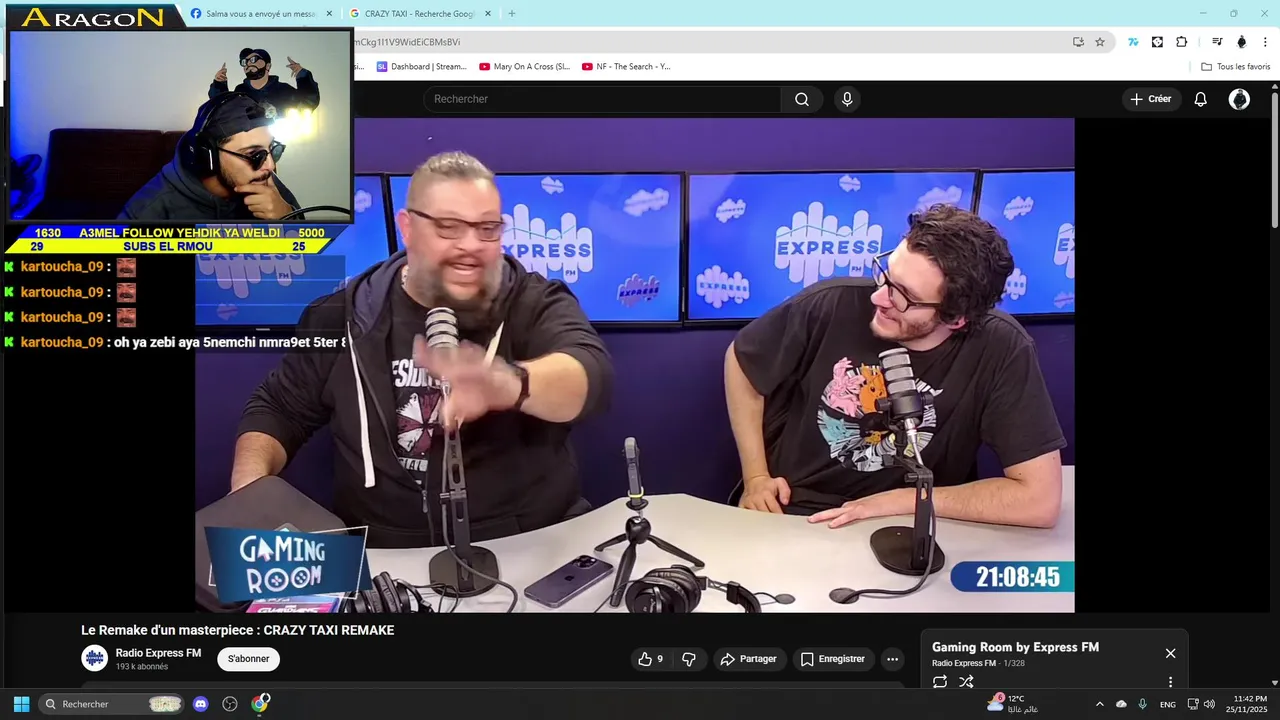Show hidden system tray icons
The image size is (1280, 720).
[1099, 704]
